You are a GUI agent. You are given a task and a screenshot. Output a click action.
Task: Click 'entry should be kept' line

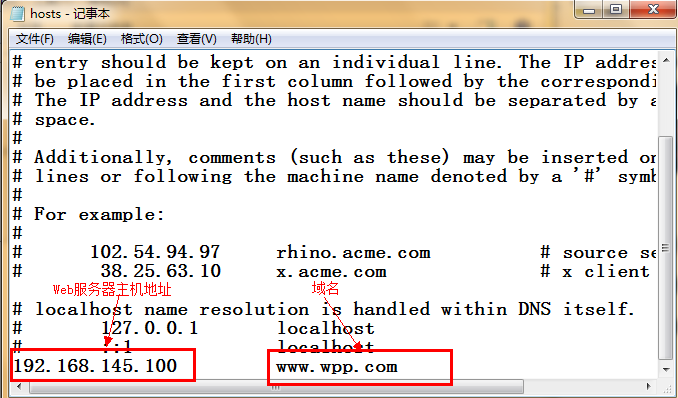tap(334, 62)
